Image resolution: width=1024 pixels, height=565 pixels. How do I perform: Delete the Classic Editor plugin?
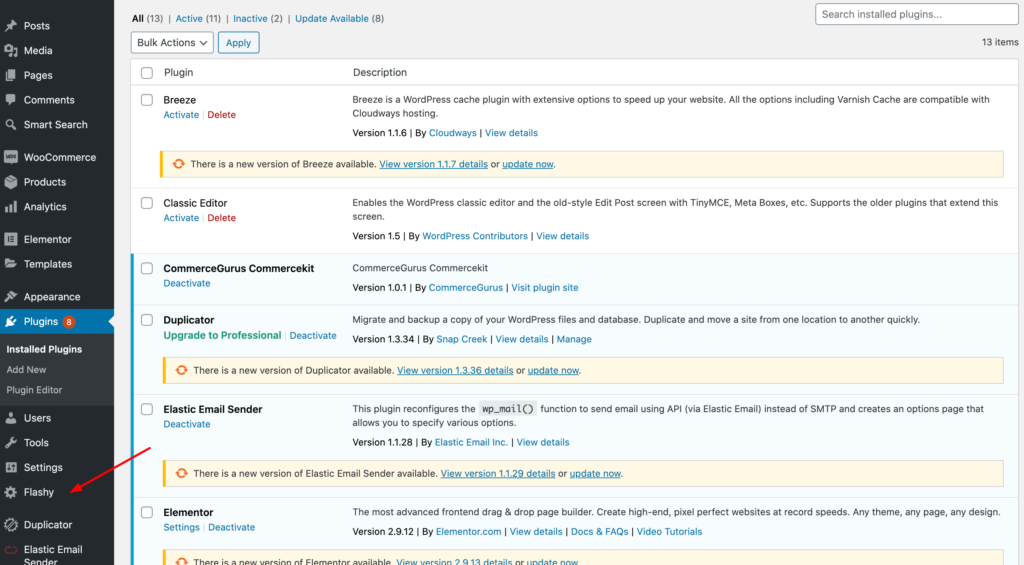click(221, 218)
